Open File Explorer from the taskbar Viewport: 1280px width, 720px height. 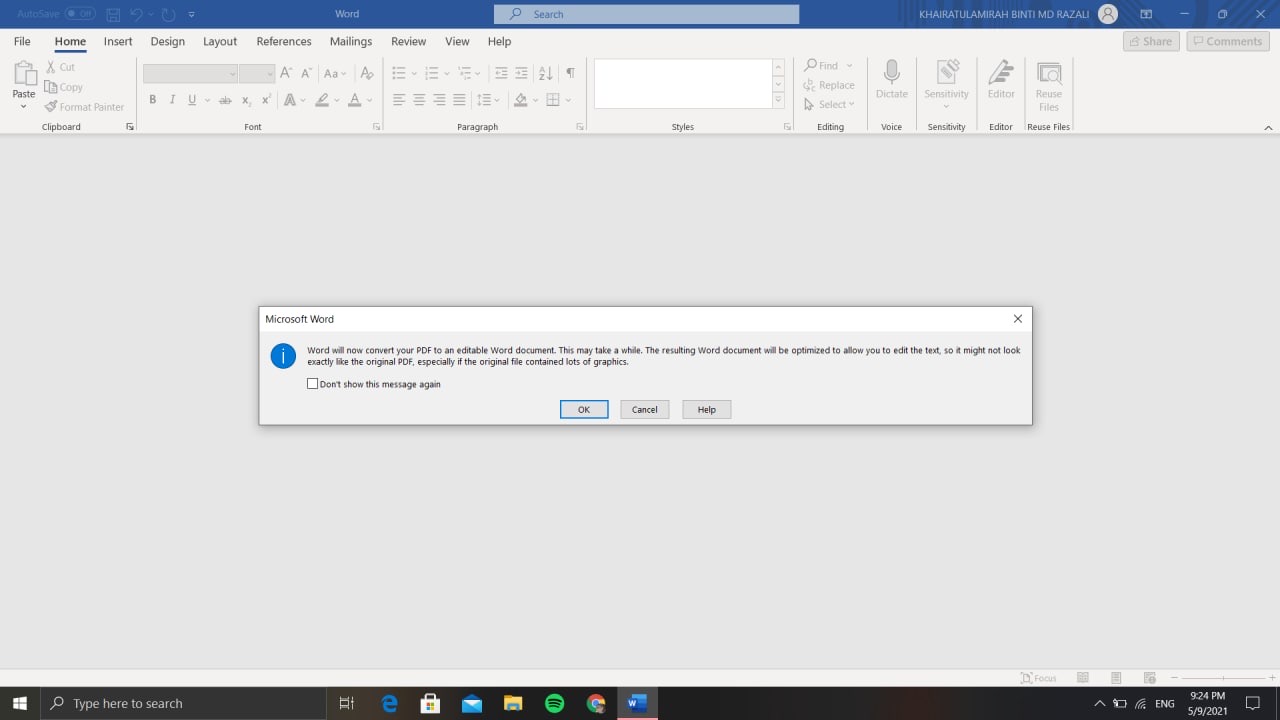[513, 703]
